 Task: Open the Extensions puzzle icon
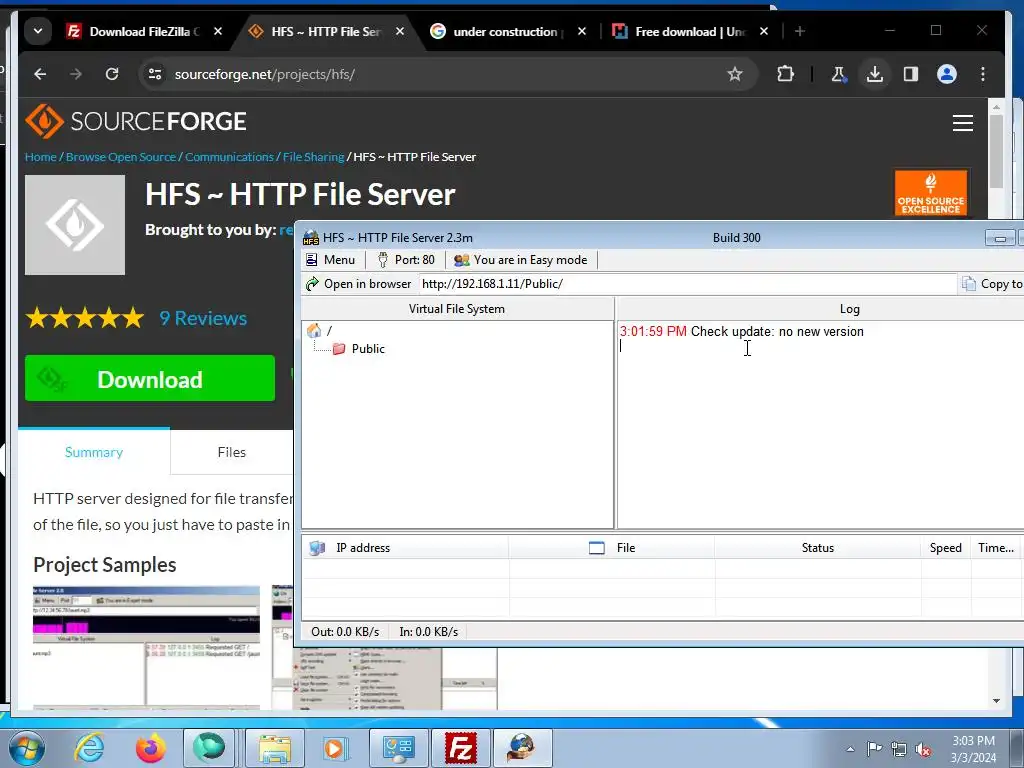tap(786, 74)
